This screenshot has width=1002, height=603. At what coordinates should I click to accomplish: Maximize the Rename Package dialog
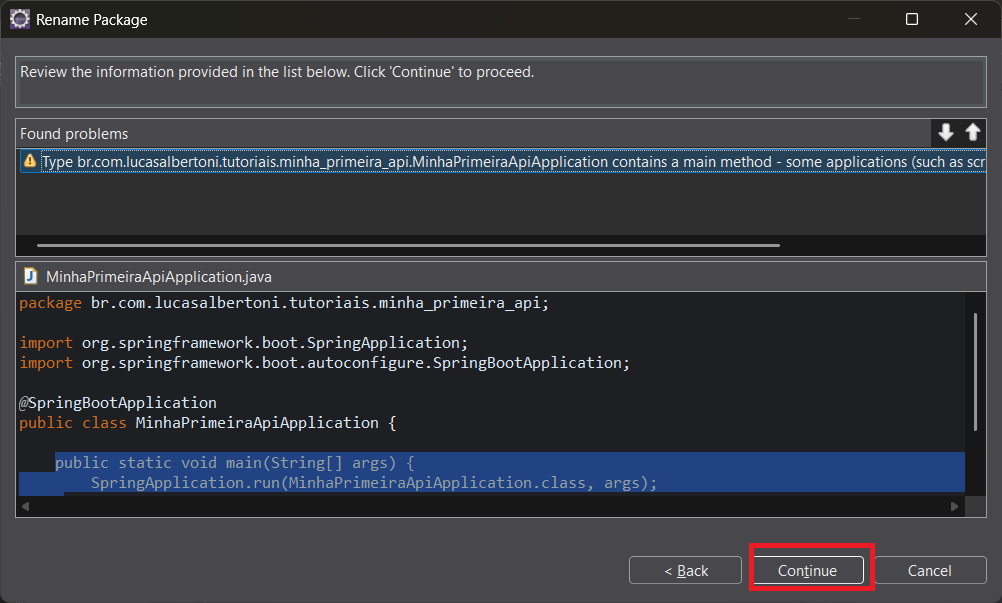pyautogui.click(x=911, y=19)
